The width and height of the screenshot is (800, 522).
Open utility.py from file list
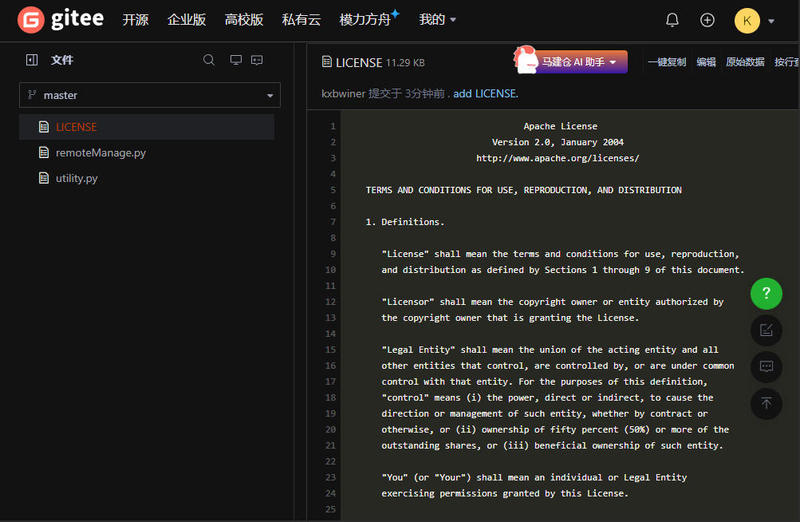tap(76, 178)
